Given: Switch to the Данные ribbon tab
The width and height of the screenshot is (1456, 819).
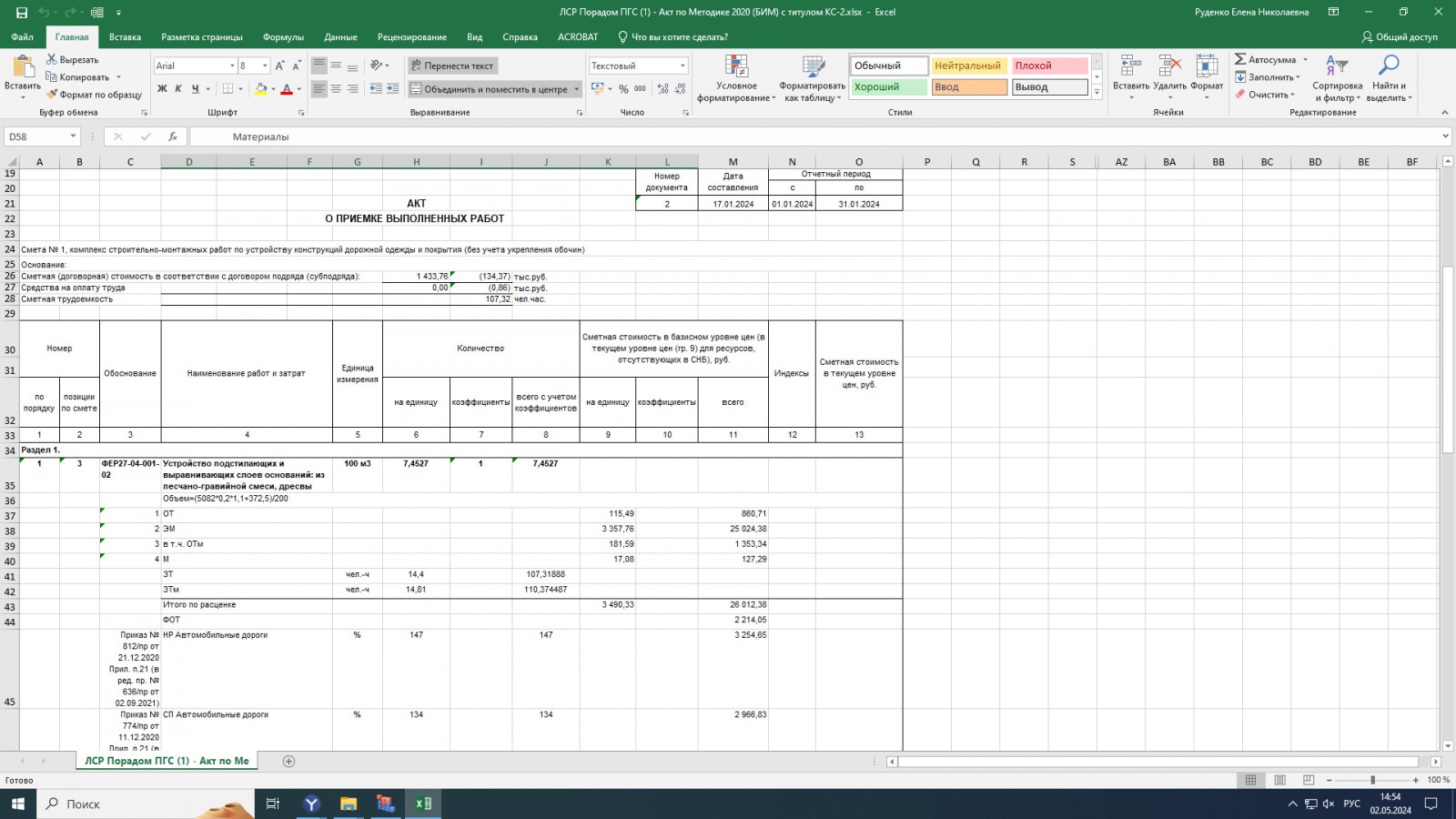Looking at the screenshot, I should pyautogui.click(x=340, y=37).
